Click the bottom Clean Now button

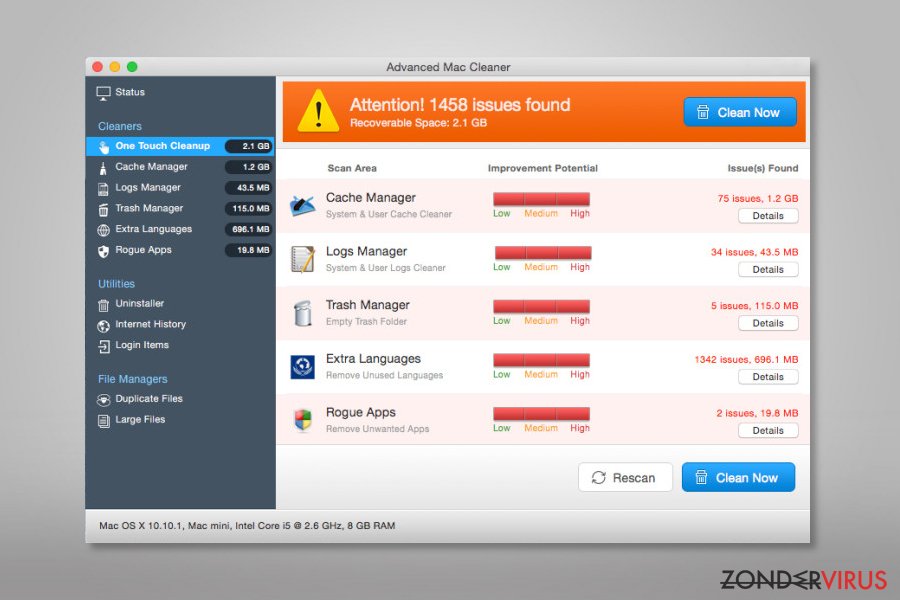(x=738, y=477)
